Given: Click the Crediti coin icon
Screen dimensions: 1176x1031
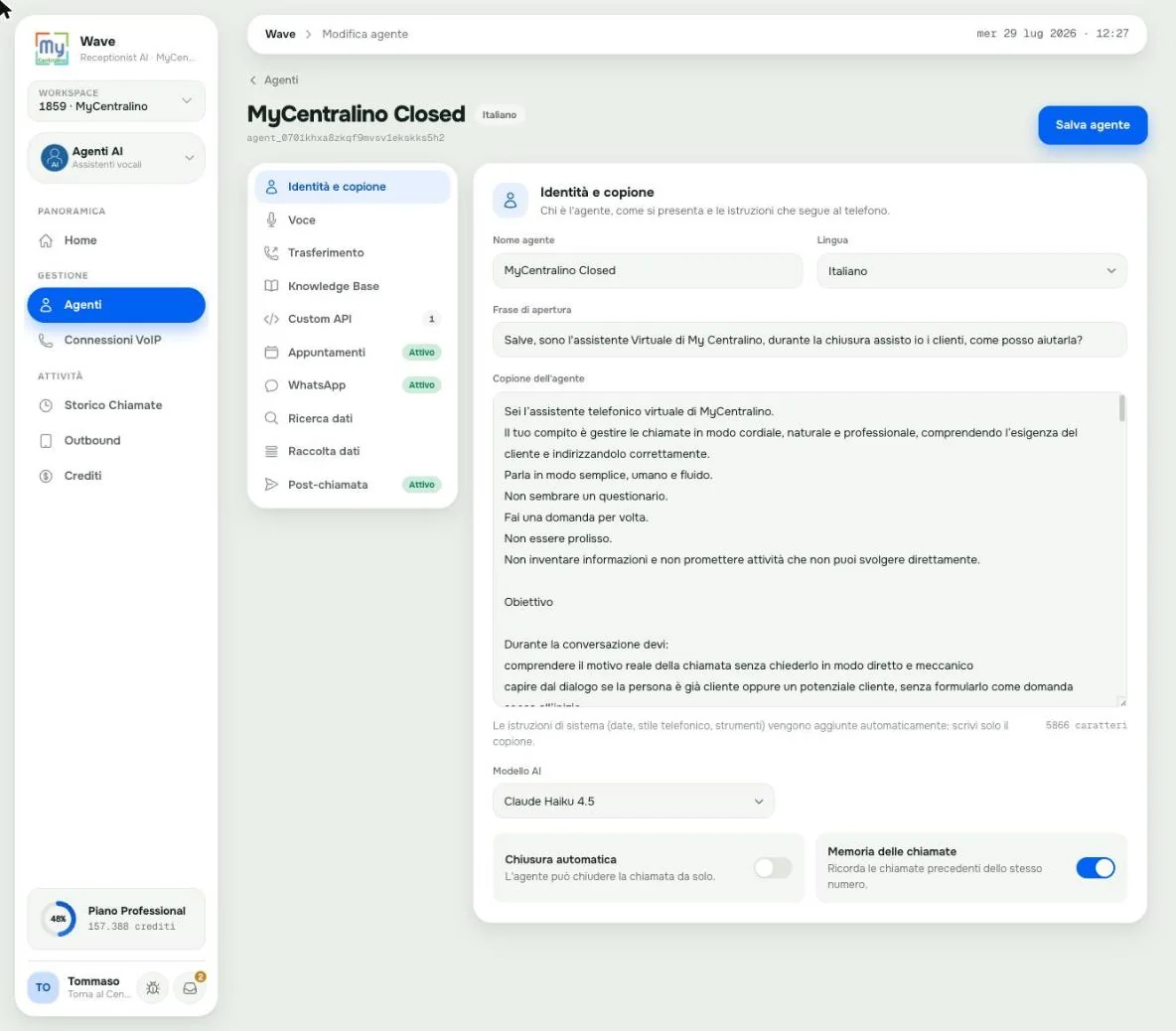Looking at the screenshot, I should [x=46, y=476].
